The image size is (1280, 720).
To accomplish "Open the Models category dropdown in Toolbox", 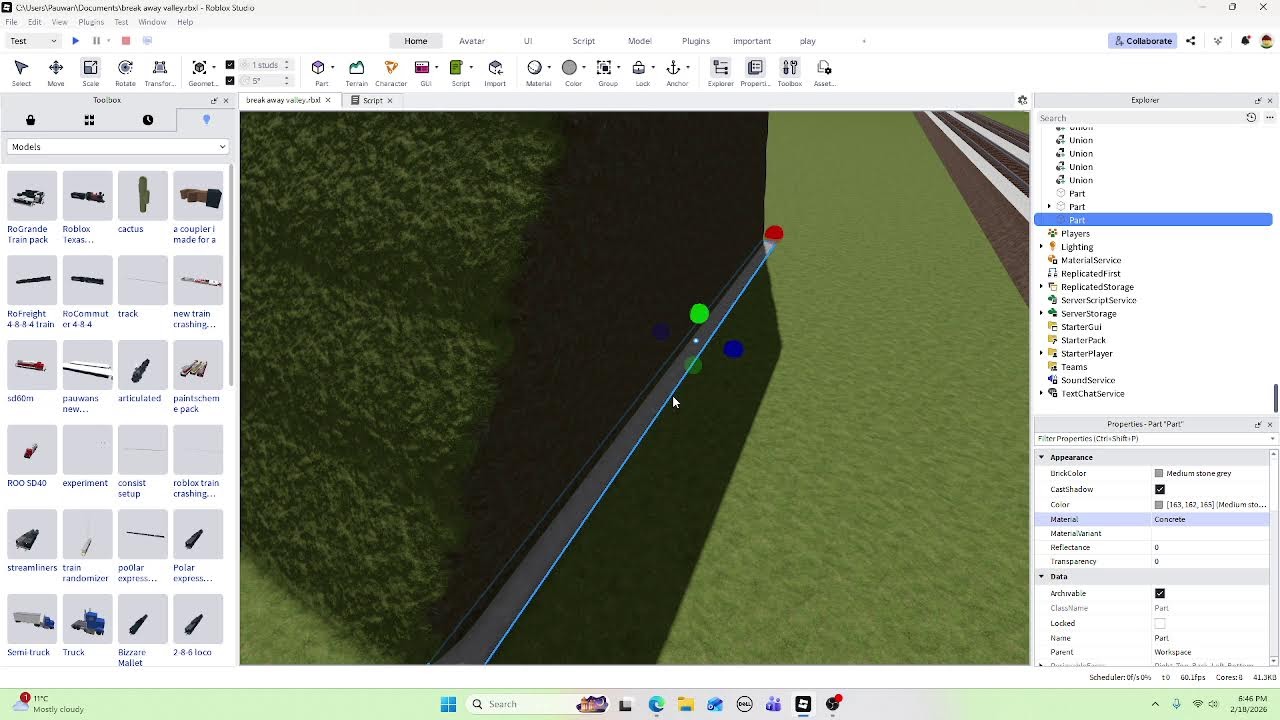I will coord(118,147).
